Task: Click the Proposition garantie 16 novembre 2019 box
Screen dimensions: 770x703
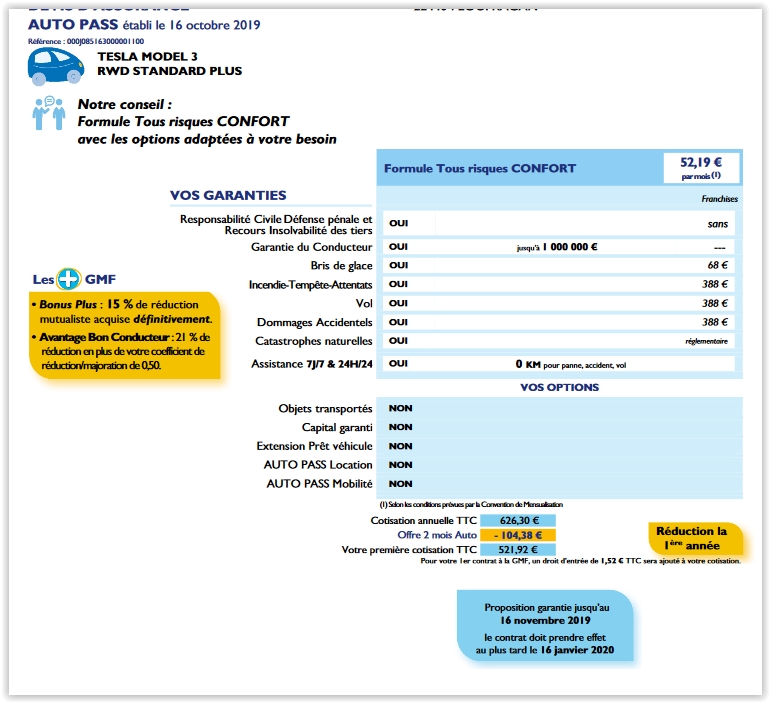Action: (x=545, y=626)
